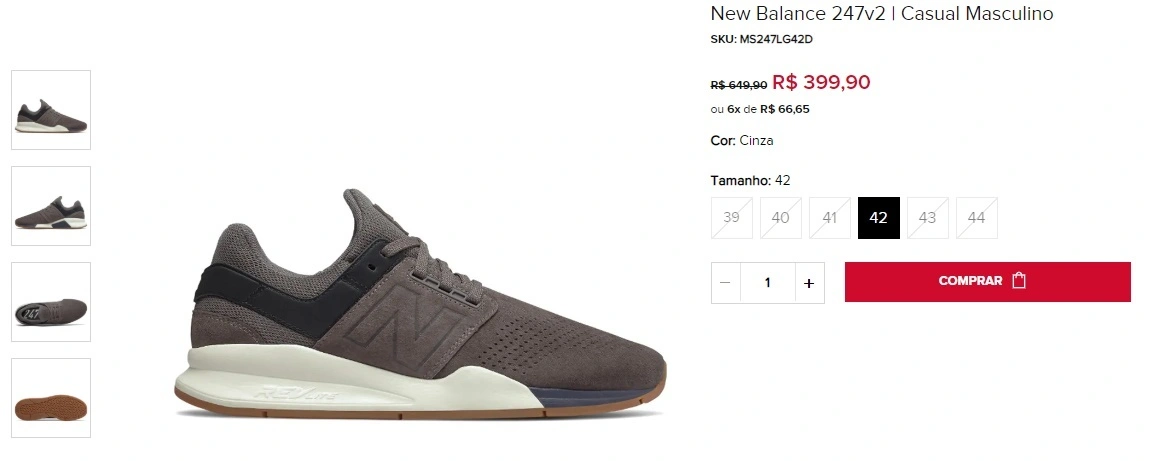
Task: Pick size 44
Action: tap(976, 218)
